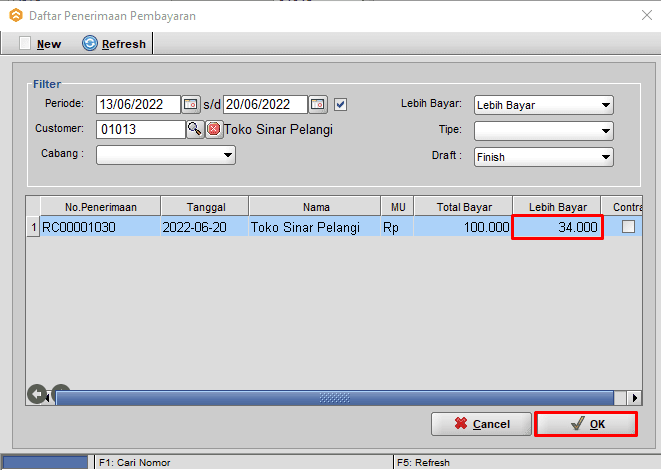Click the Lebih Bayar value 34.000
Image resolution: width=661 pixels, height=470 pixels.
click(557, 227)
